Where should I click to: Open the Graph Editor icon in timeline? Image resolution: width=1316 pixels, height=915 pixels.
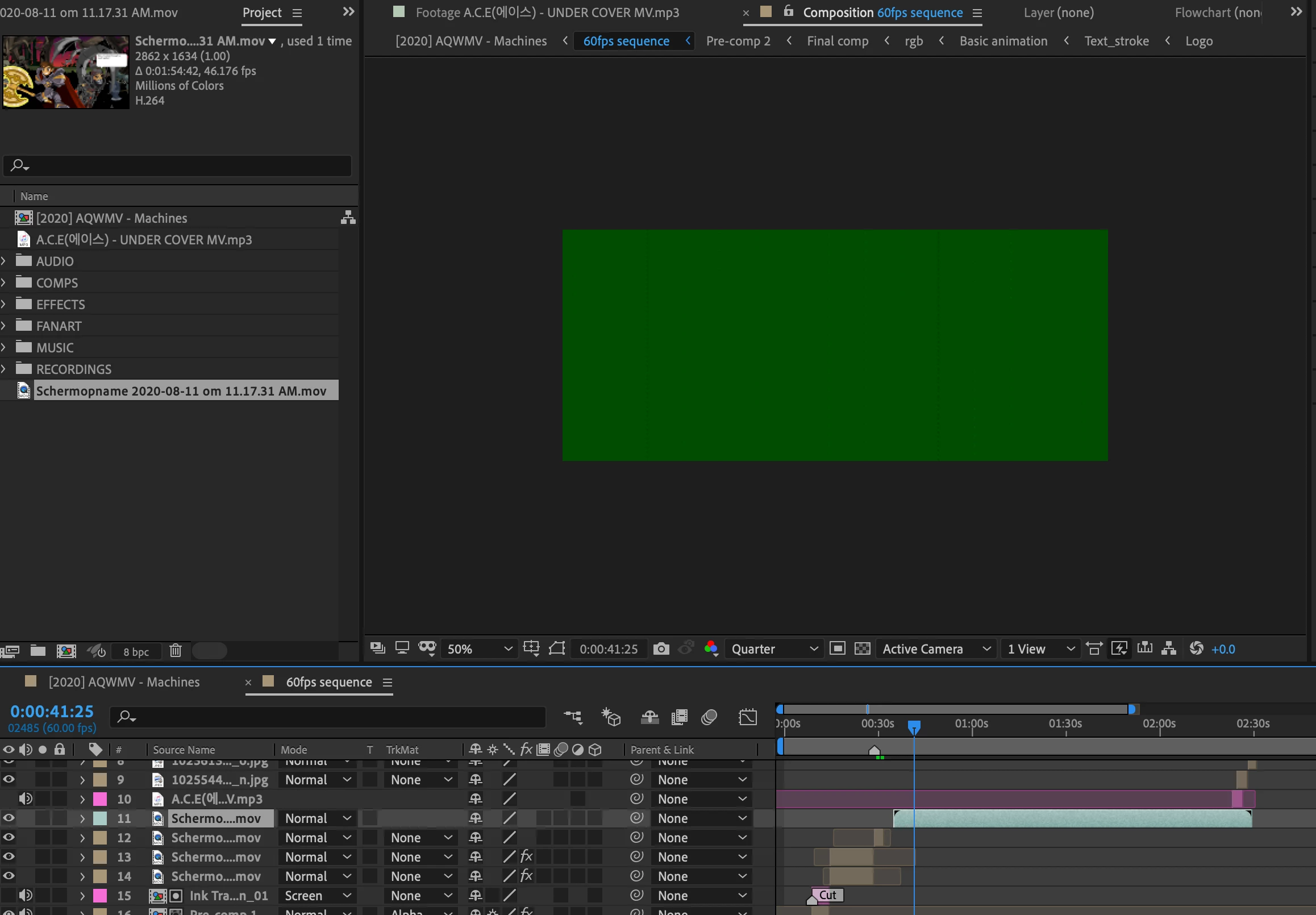(x=747, y=717)
